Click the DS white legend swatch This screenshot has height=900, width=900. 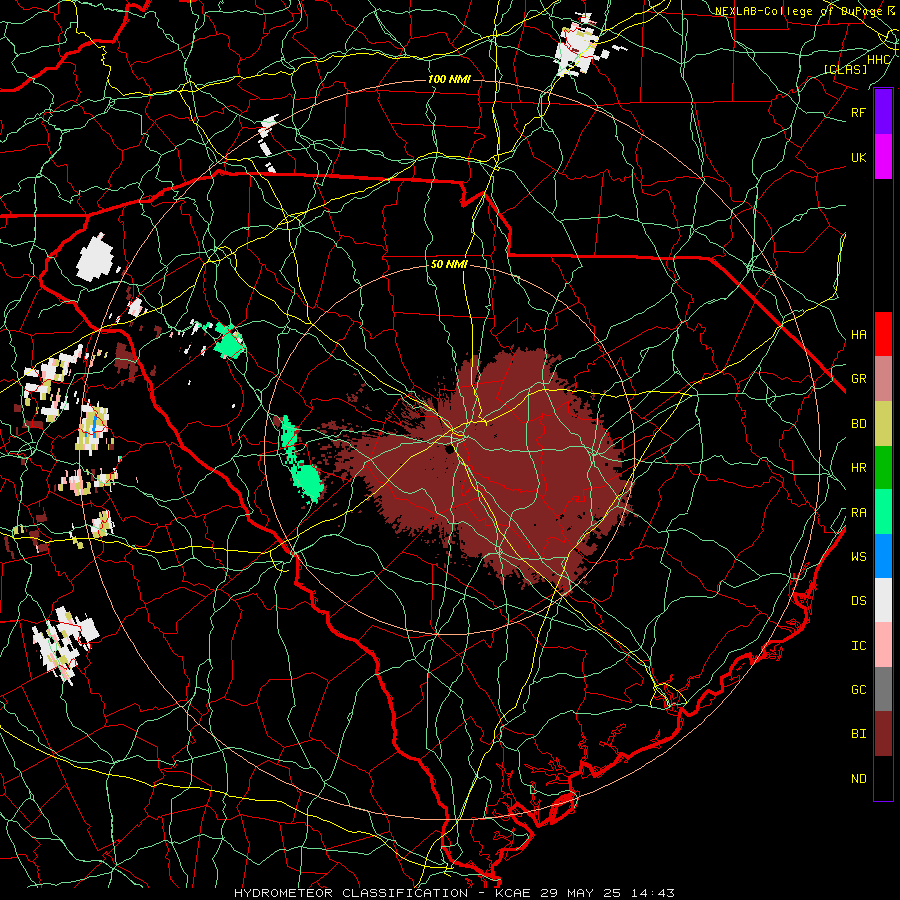[883, 600]
